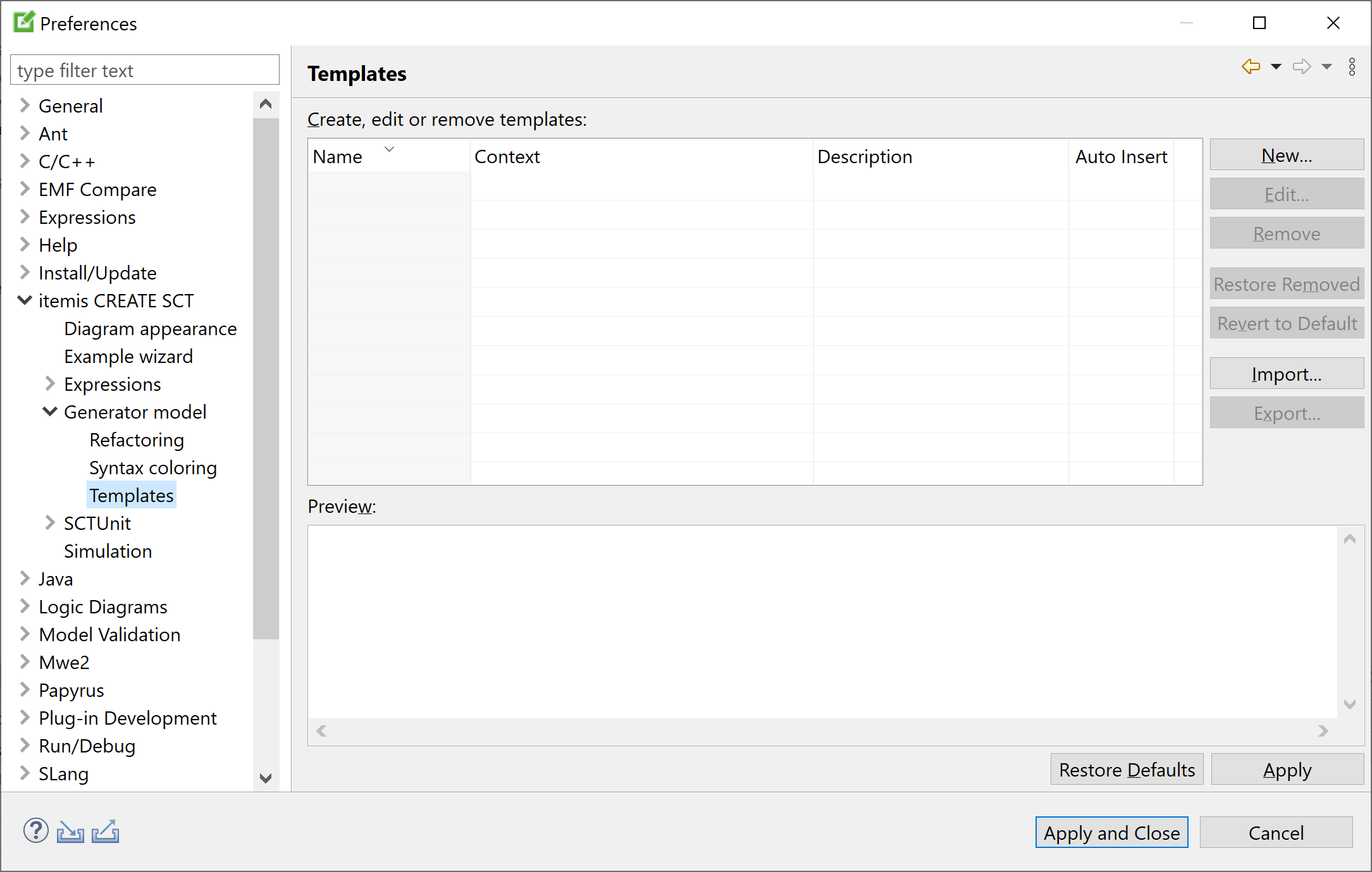
Task: Open the Refactoring preference page
Action: coord(137,440)
